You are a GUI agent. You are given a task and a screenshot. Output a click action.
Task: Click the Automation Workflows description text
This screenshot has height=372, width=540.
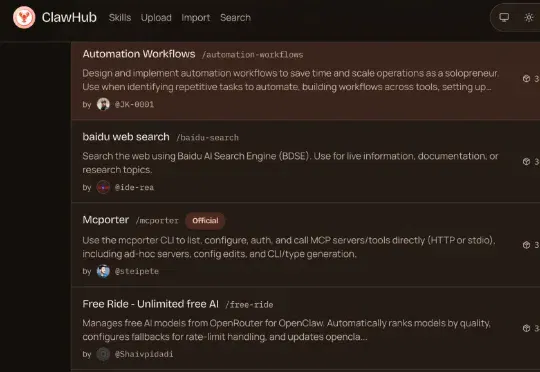tap(290, 80)
